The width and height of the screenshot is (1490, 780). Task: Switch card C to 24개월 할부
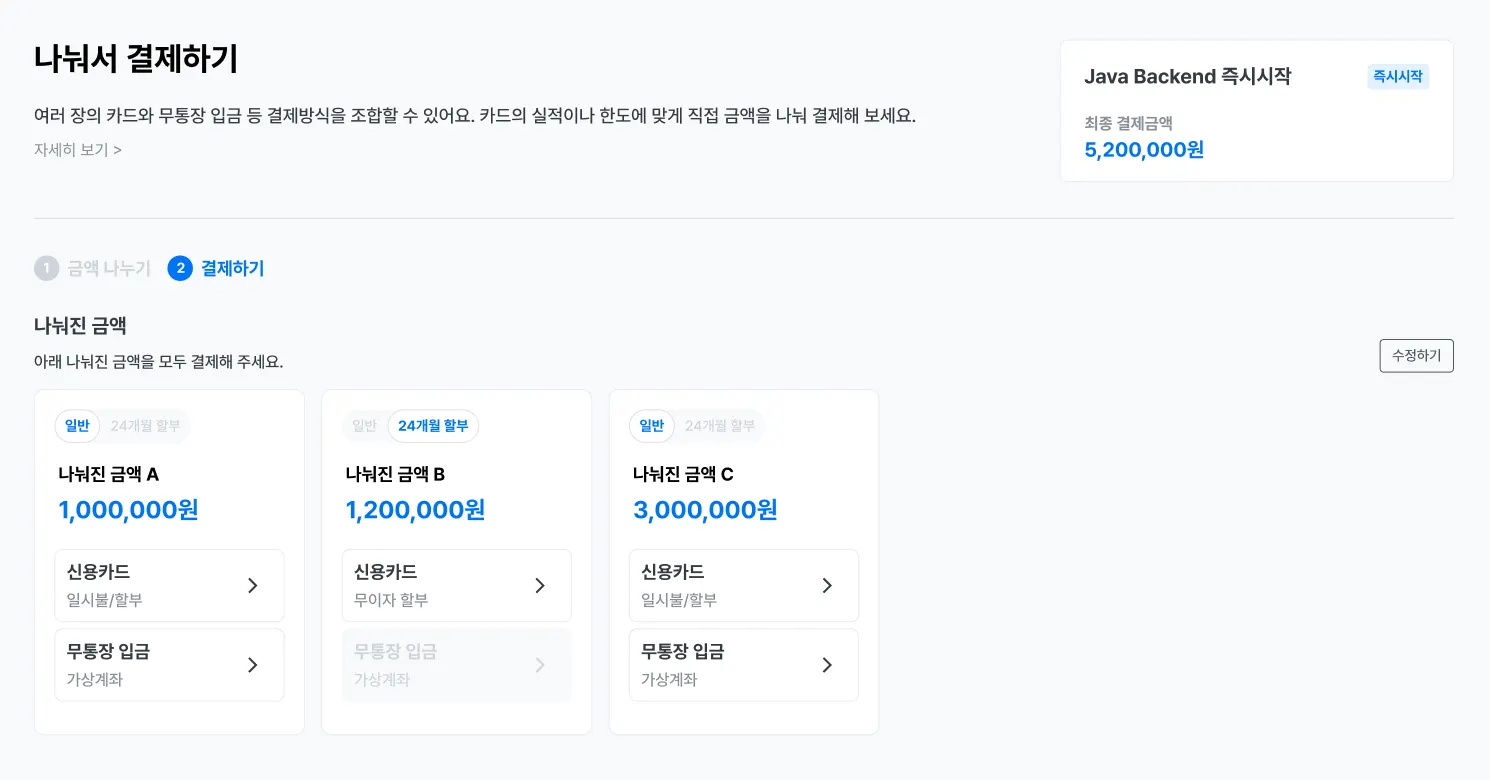(x=720, y=426)
